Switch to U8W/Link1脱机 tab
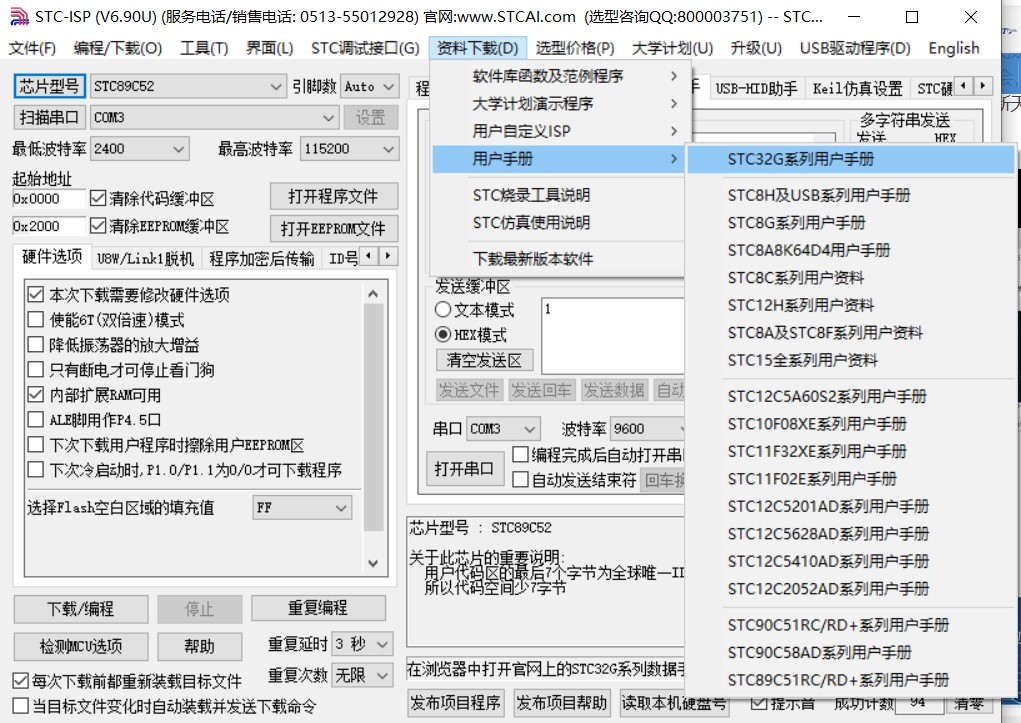Screen dimensions: 1021x723 pyautogui.click(x=145, y=259)
